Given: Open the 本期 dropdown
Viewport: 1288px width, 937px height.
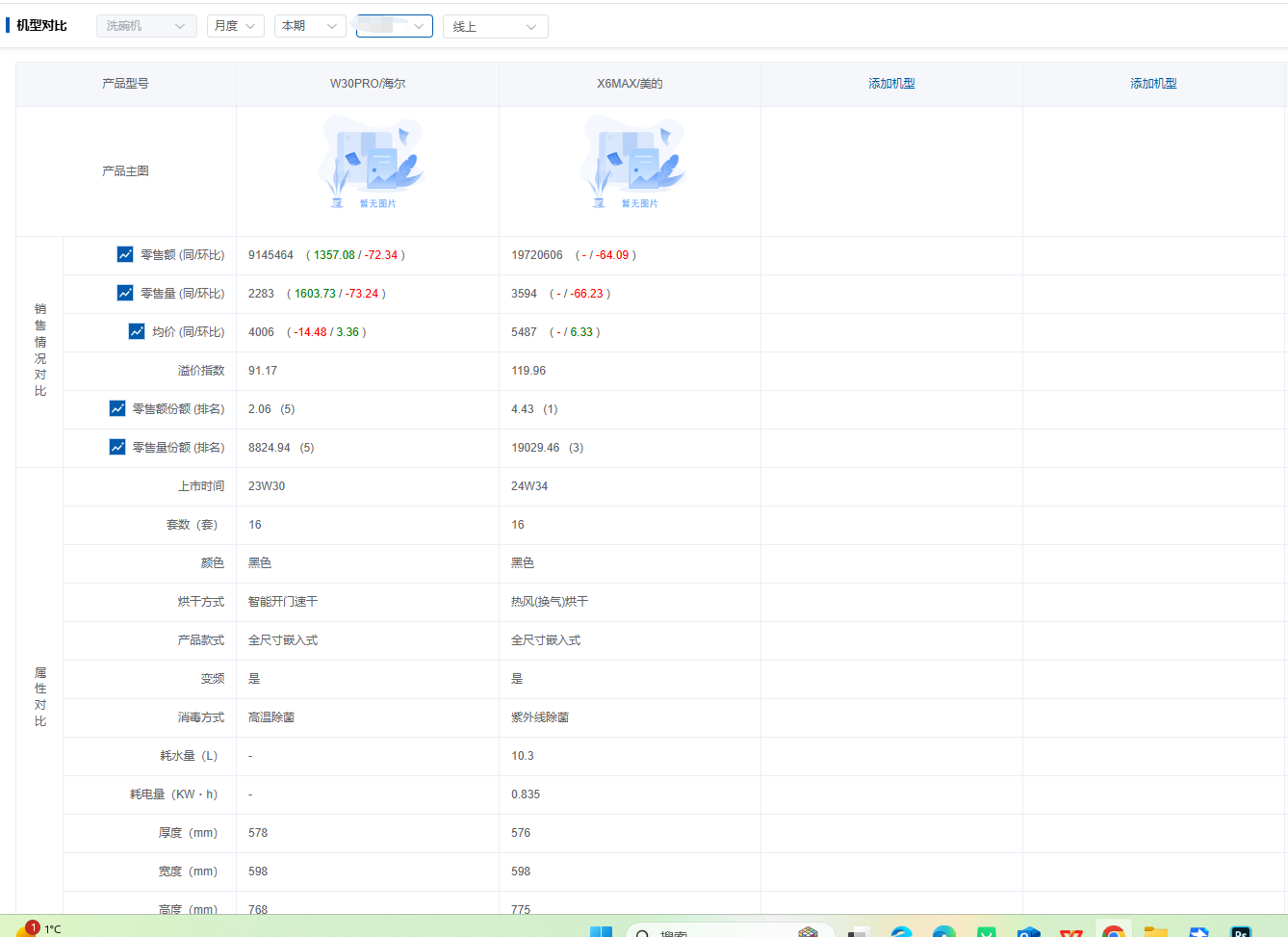Looking at the screenshot, I should (310, 26).
